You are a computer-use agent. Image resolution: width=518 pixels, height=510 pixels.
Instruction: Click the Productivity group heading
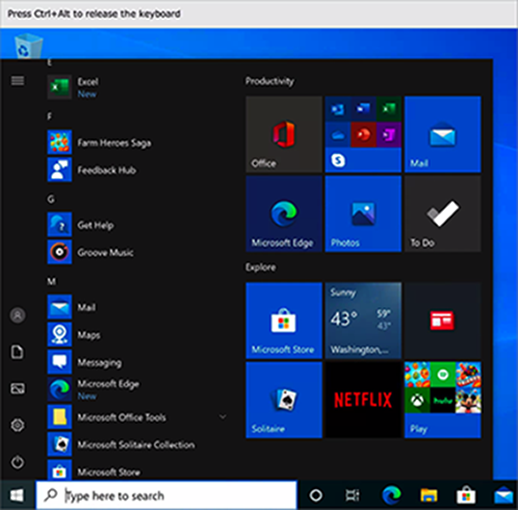[270, 81]
